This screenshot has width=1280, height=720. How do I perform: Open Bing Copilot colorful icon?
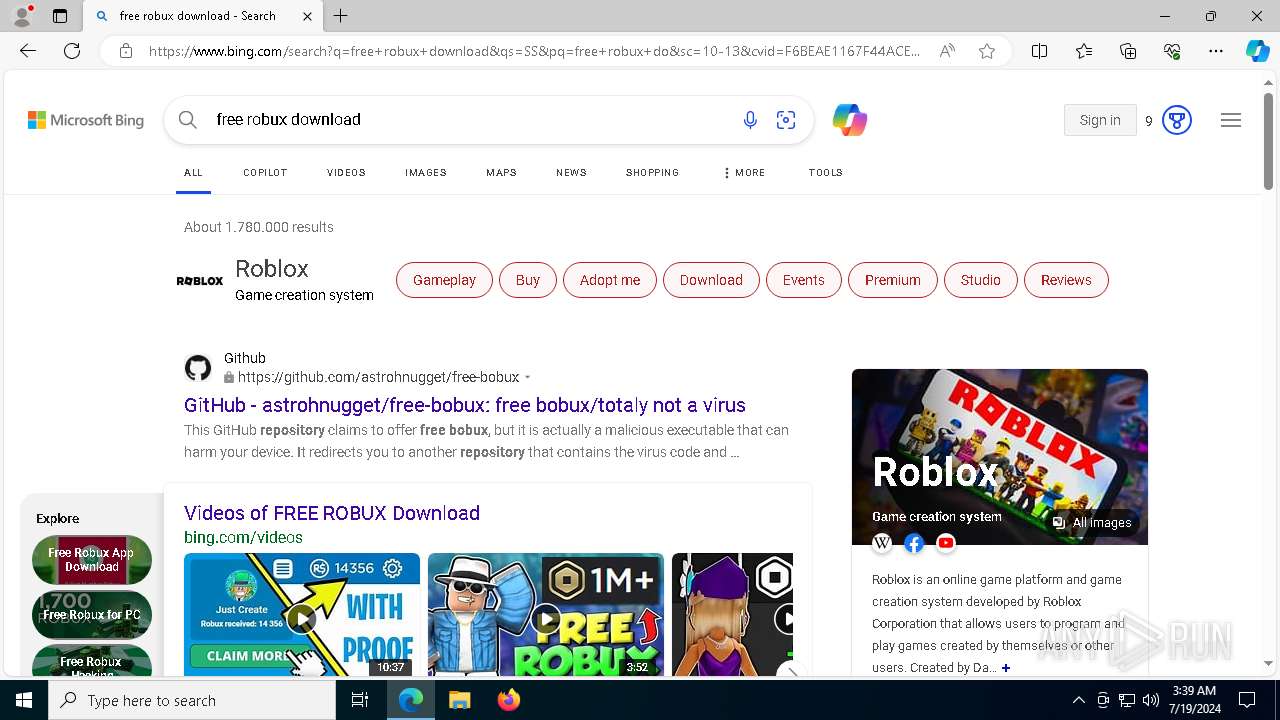pyautogui.click(x=850, y=120)
